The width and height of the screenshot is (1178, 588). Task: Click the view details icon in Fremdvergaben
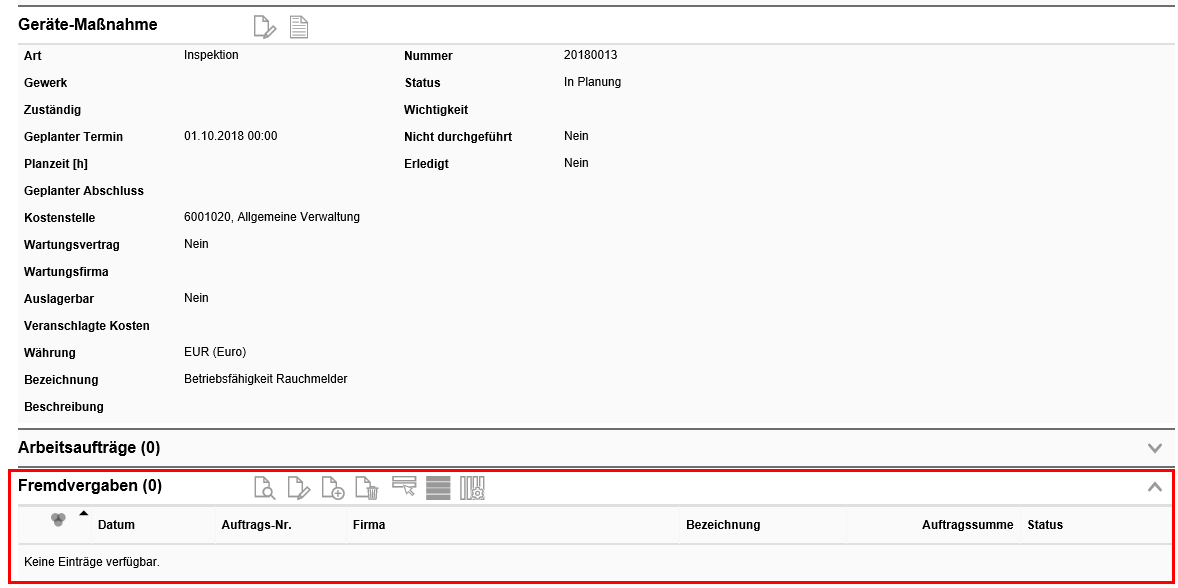[264, 488]
